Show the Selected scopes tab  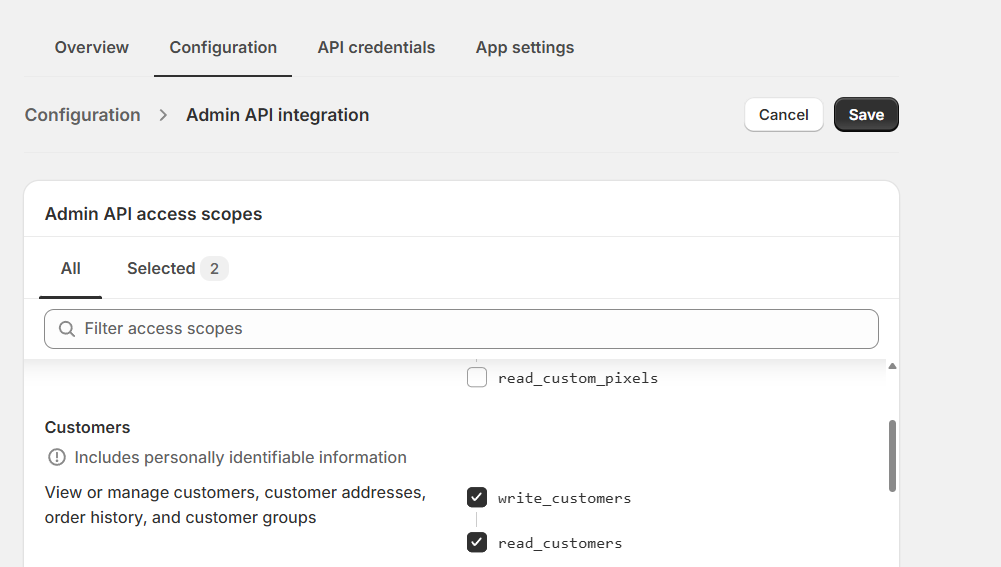(x=177, y=269)
